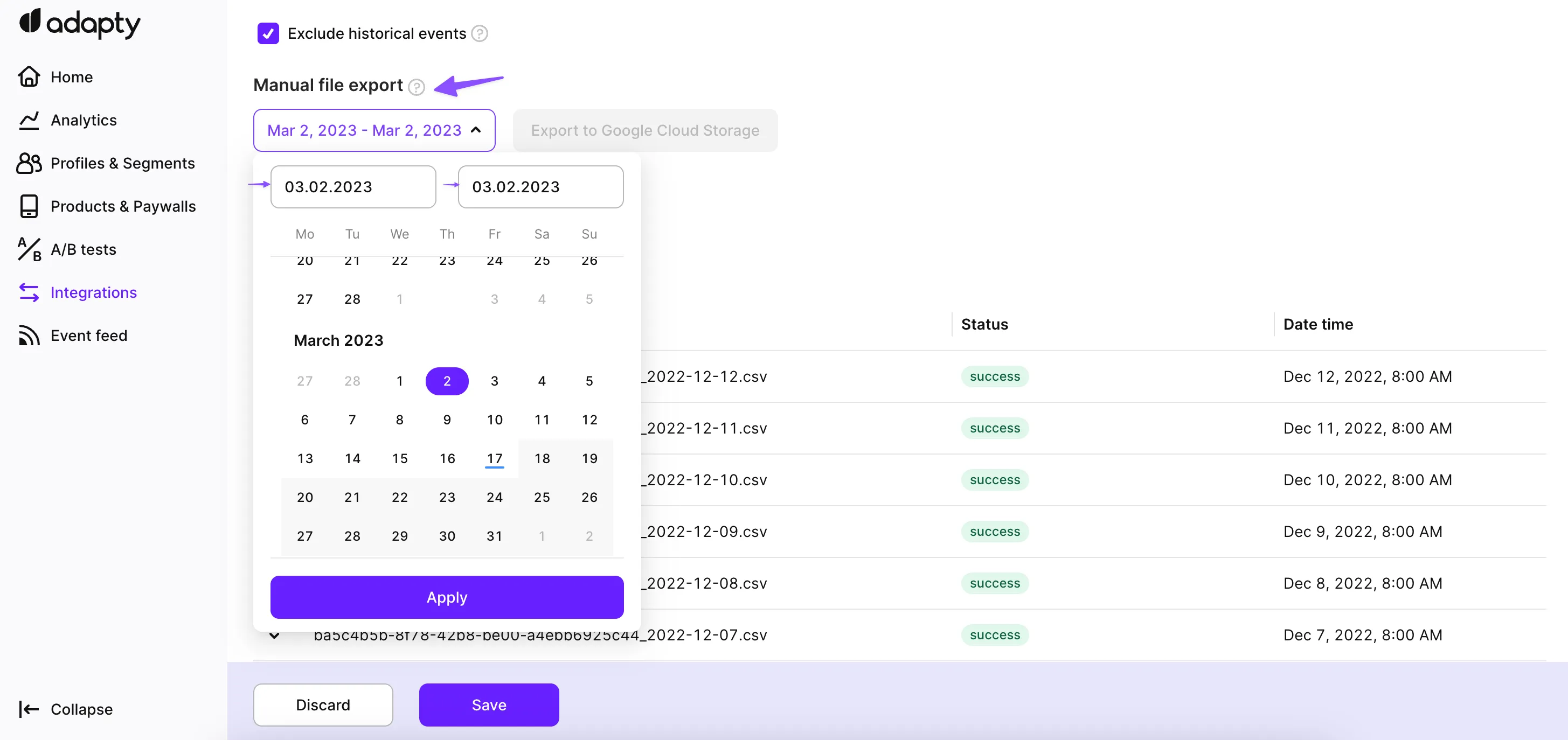Open Integrations in the sidebar
The width and height of the screenshot is (1568, 740).
[93, 292]
